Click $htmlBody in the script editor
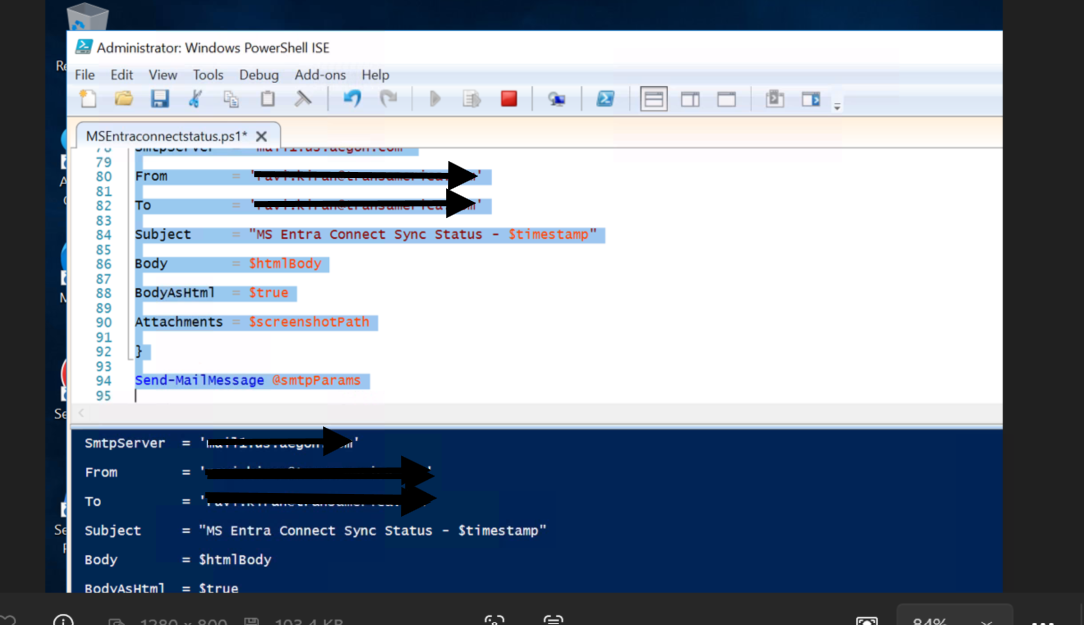This screenshot has height=625, width=1084. pyautogui.click(x=285, y=263)
